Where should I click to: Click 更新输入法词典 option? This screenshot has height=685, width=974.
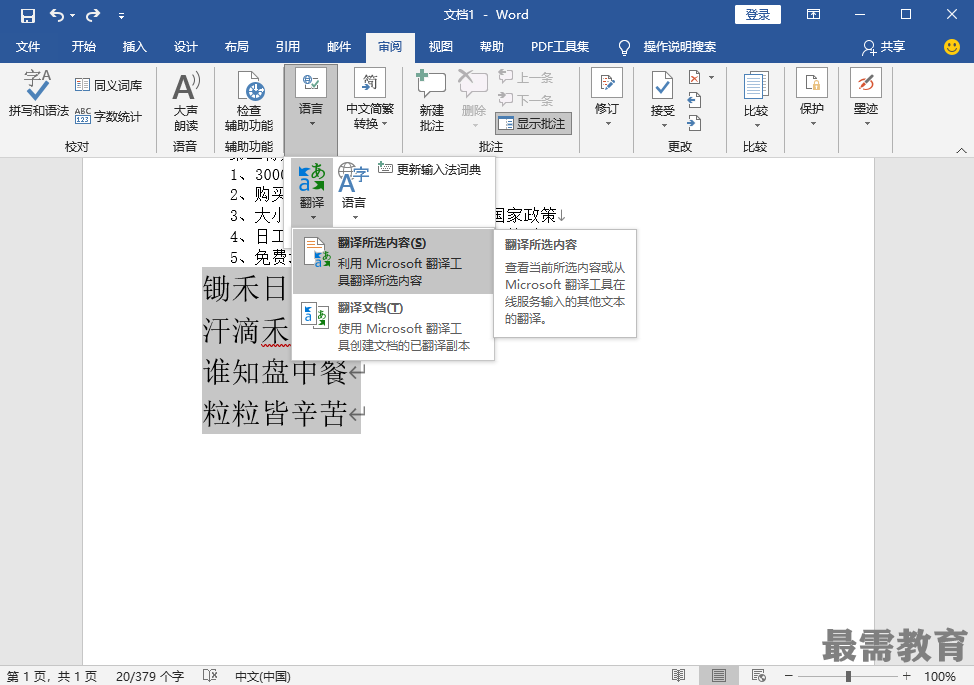click(429, 169)
